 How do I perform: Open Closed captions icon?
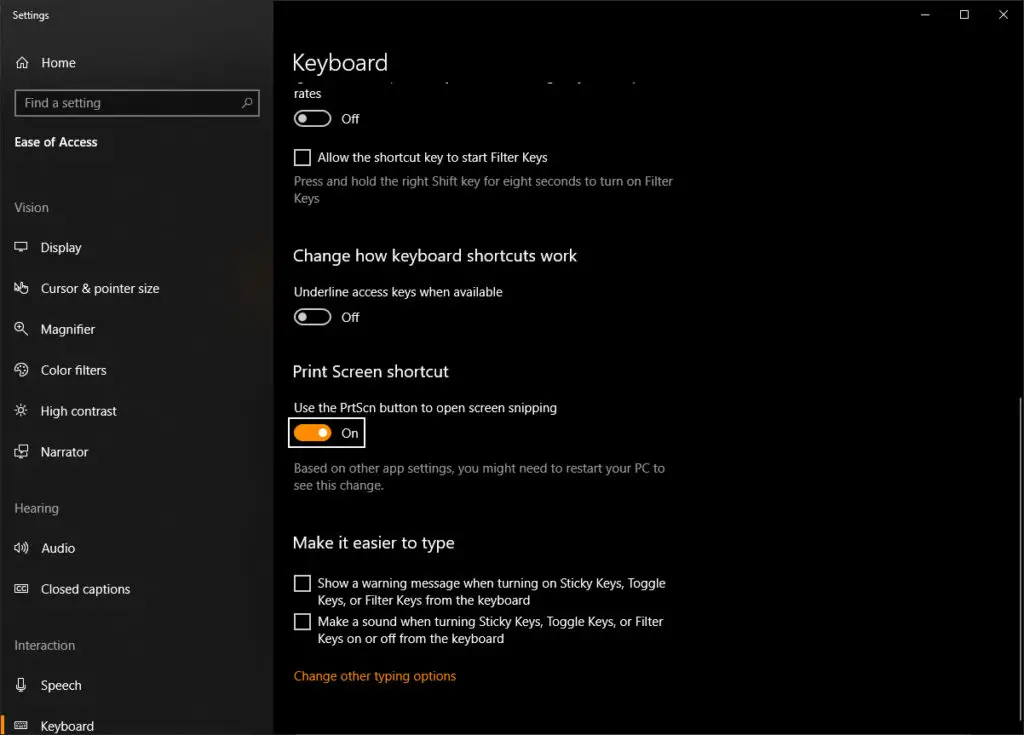[22, 589]
